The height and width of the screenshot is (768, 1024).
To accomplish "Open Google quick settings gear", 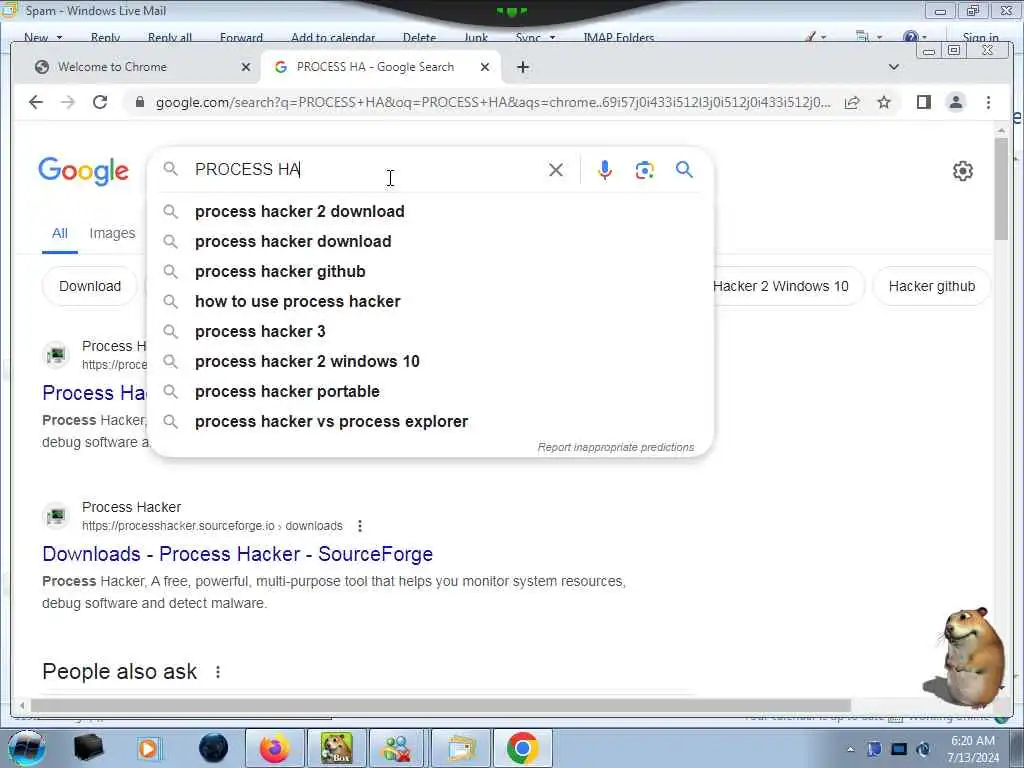I will click(963, 171).
